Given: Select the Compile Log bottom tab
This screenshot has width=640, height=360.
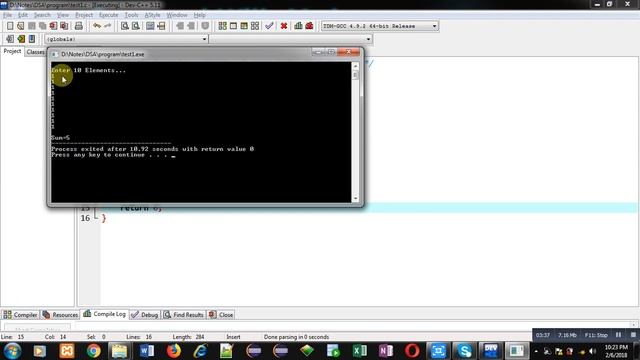Looking at the screenshot, I should (x=104, y=314).
